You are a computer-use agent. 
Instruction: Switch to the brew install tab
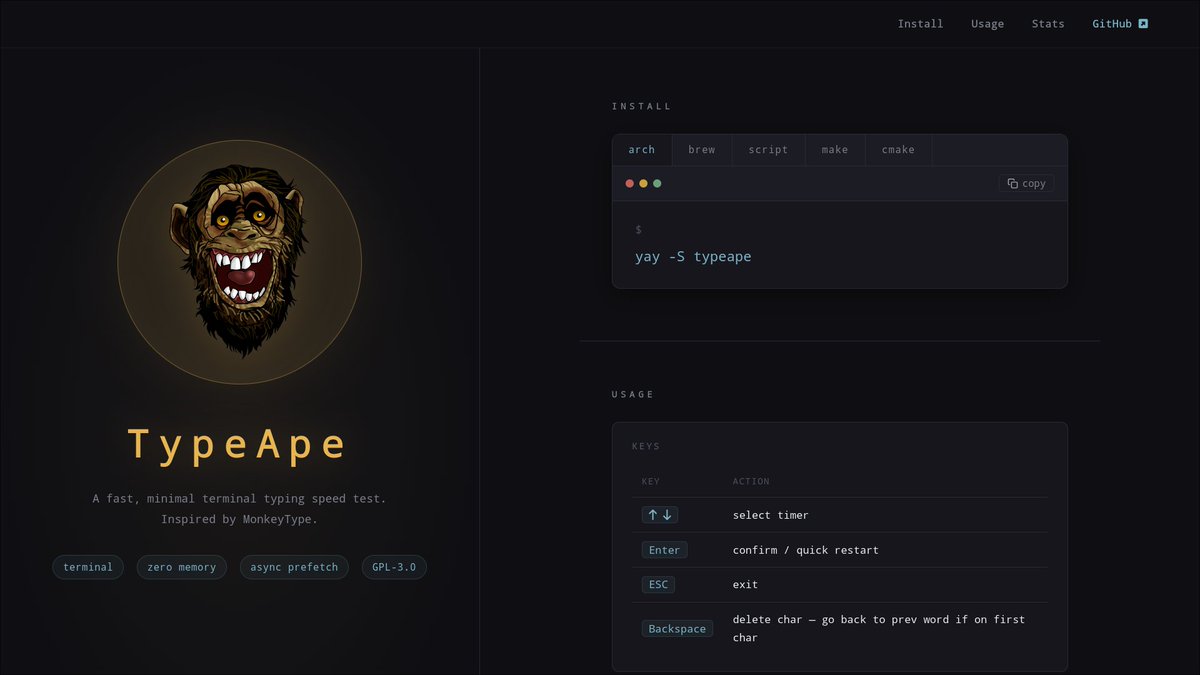[x=702, y=150]
